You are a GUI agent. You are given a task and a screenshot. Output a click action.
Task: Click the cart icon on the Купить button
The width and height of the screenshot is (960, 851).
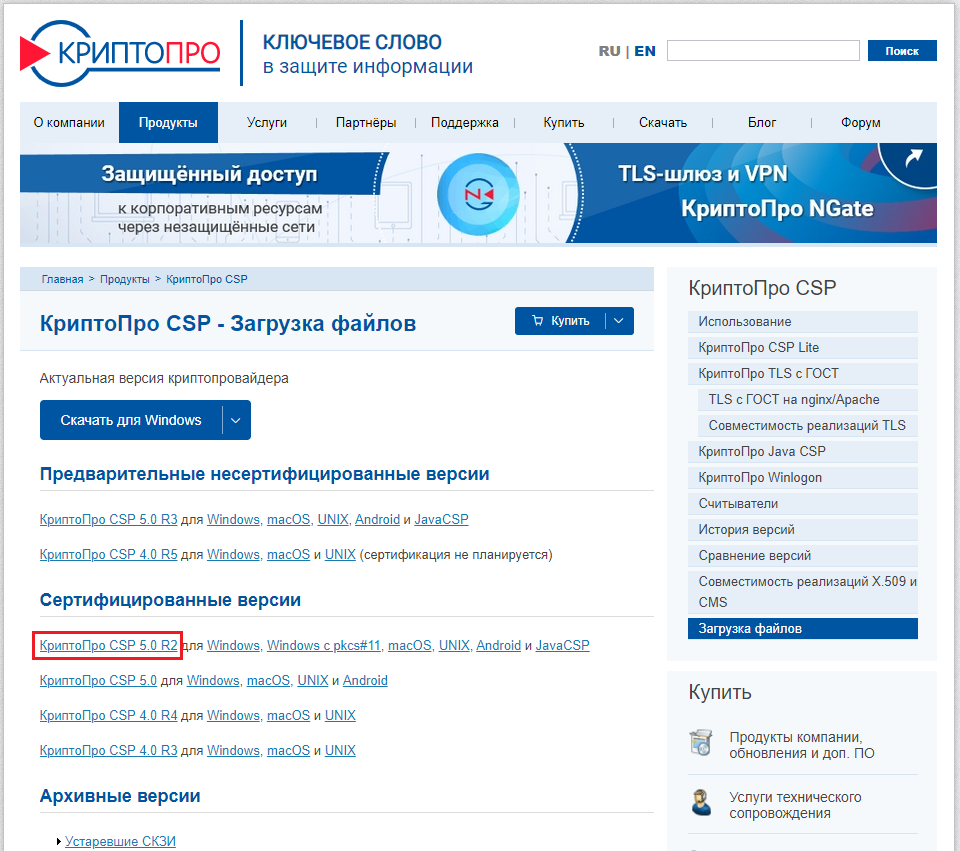pyautogui.click(x=541, y=320)
